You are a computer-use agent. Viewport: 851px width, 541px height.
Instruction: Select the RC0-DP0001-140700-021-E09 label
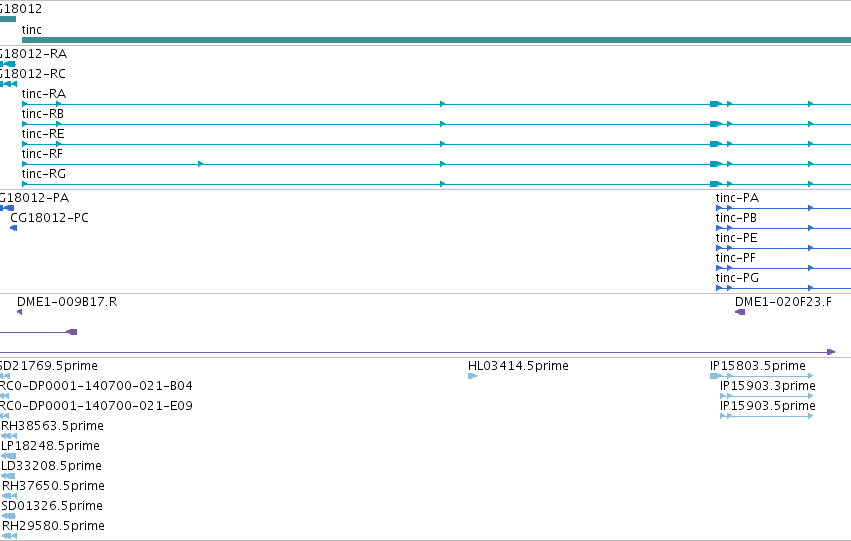(96, 406)
